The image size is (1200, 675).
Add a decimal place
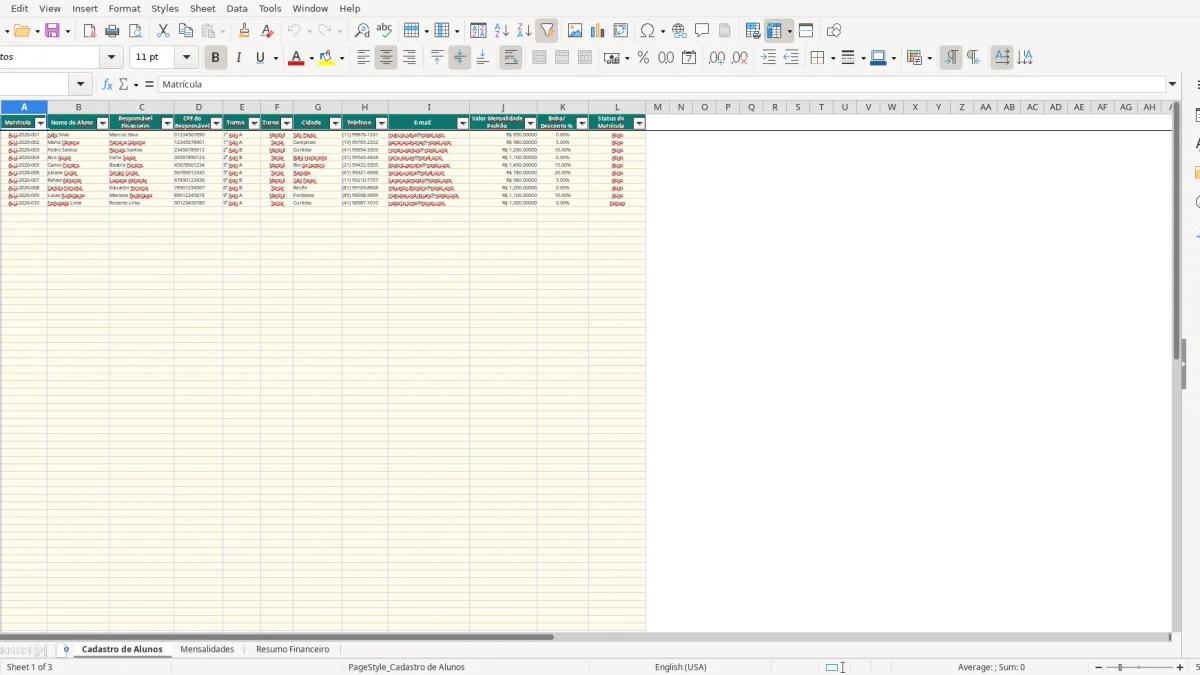[717, 58]
